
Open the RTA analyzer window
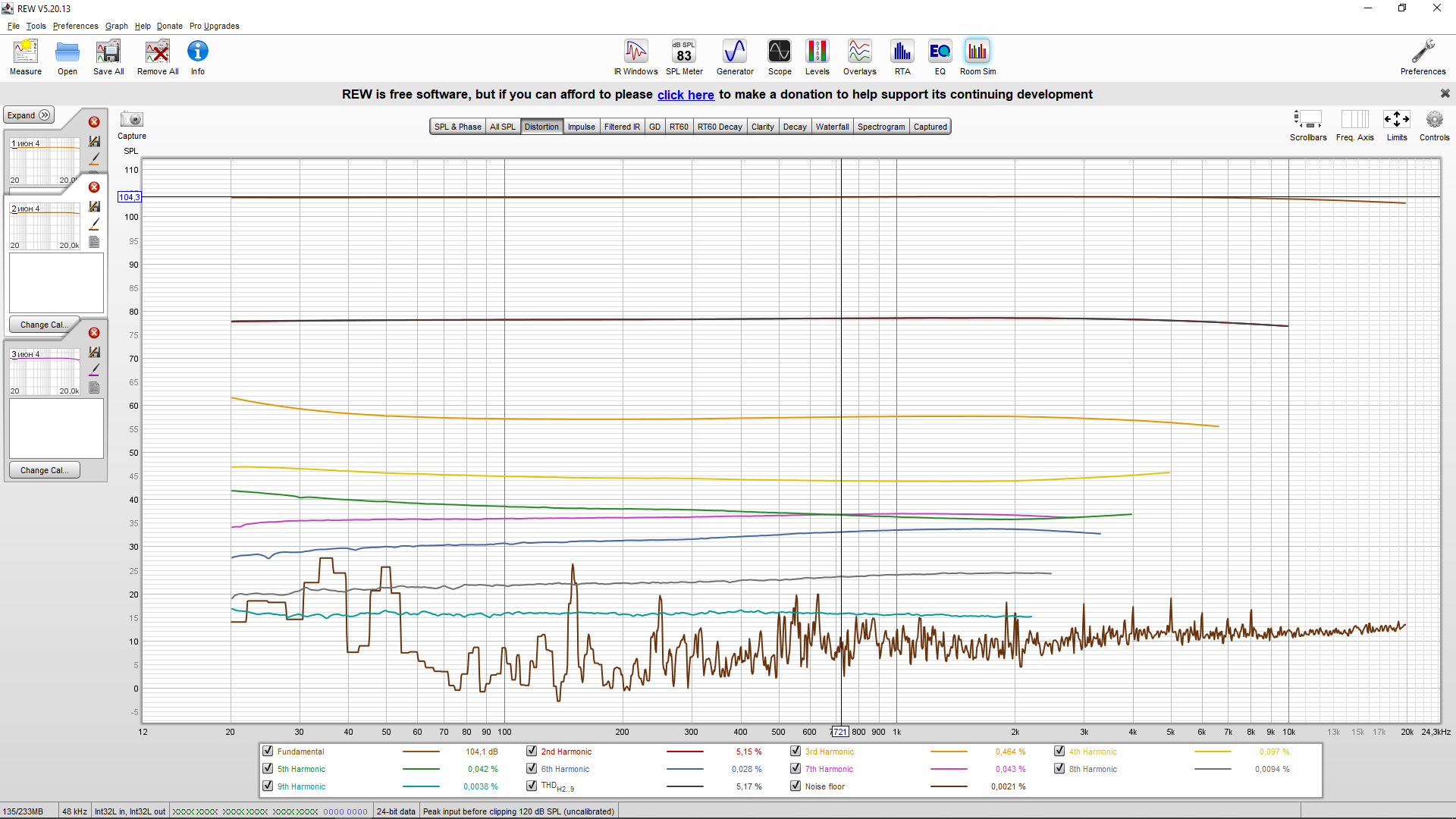pos(902,57)
